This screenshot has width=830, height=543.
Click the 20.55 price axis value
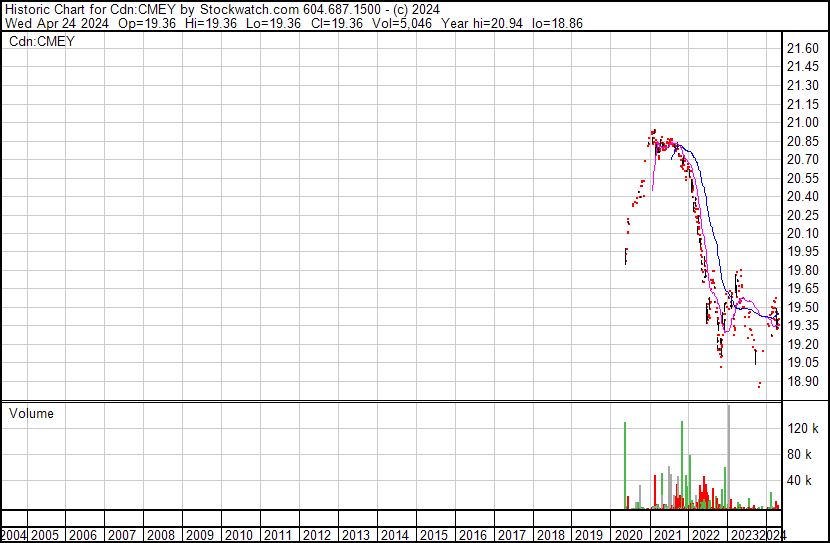coord(803,178)
